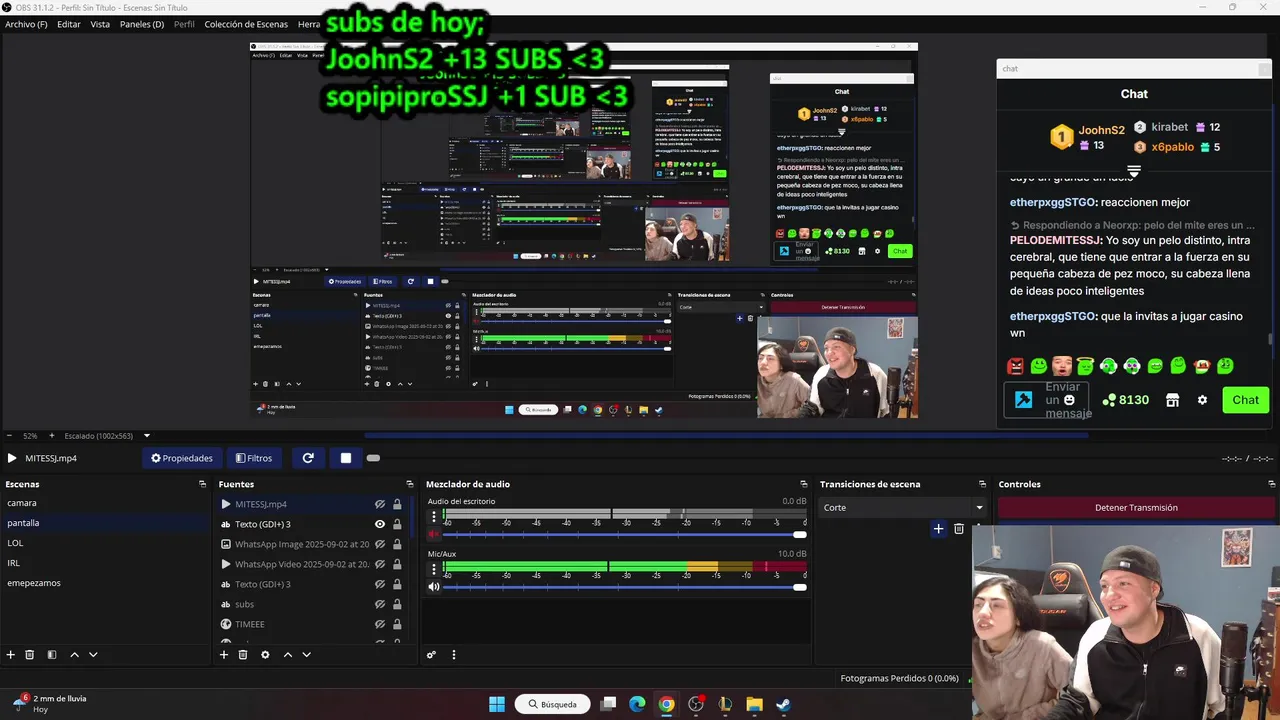Open Audio del escritorio options dots
Image resolution: width=1280 pixels, height=720 pixels.
point(434,518)
